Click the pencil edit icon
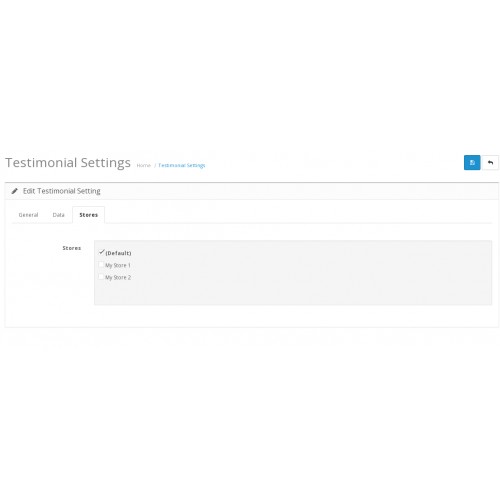Viewport: 500px width, 500px height. tap(14, 191)
